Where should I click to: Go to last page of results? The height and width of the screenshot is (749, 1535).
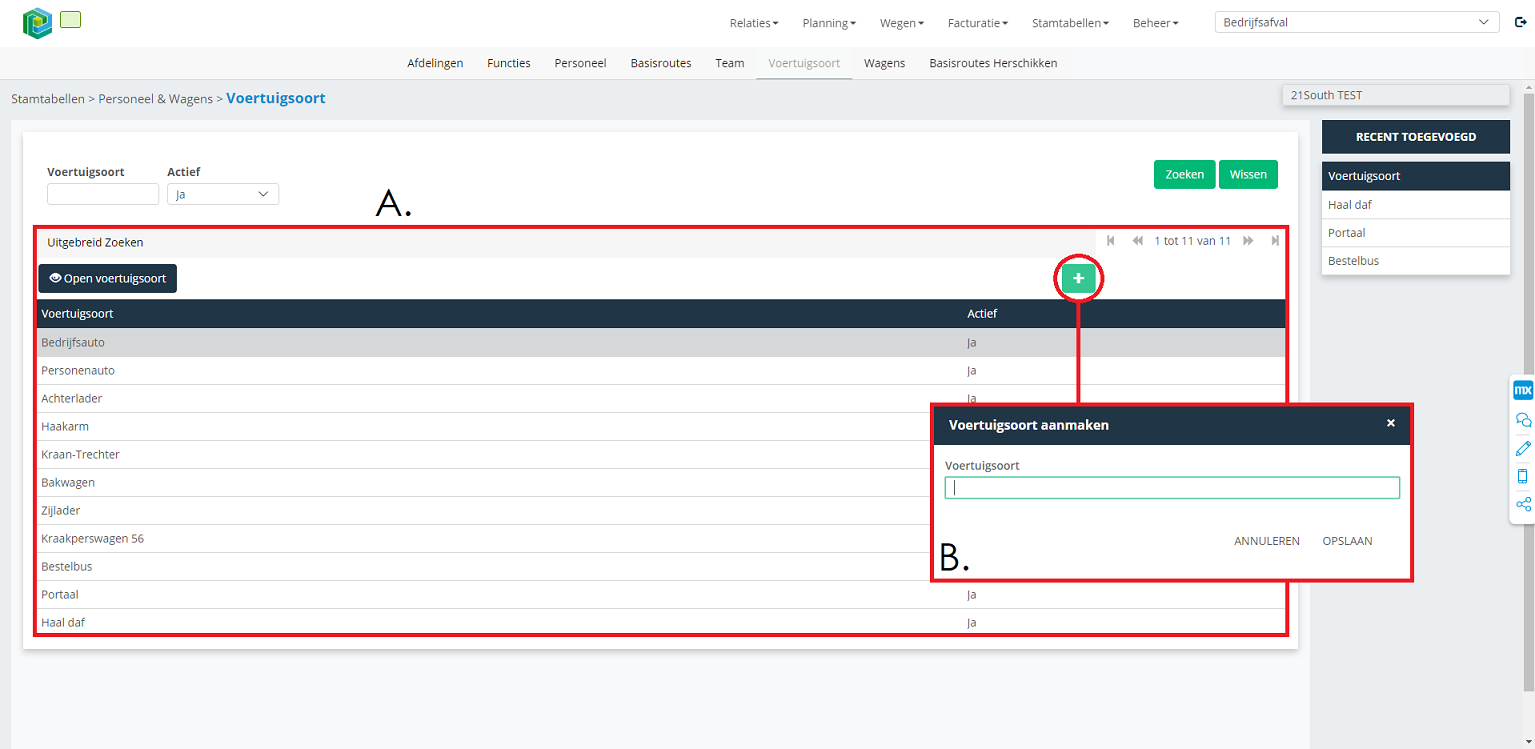click(1275, 241)
